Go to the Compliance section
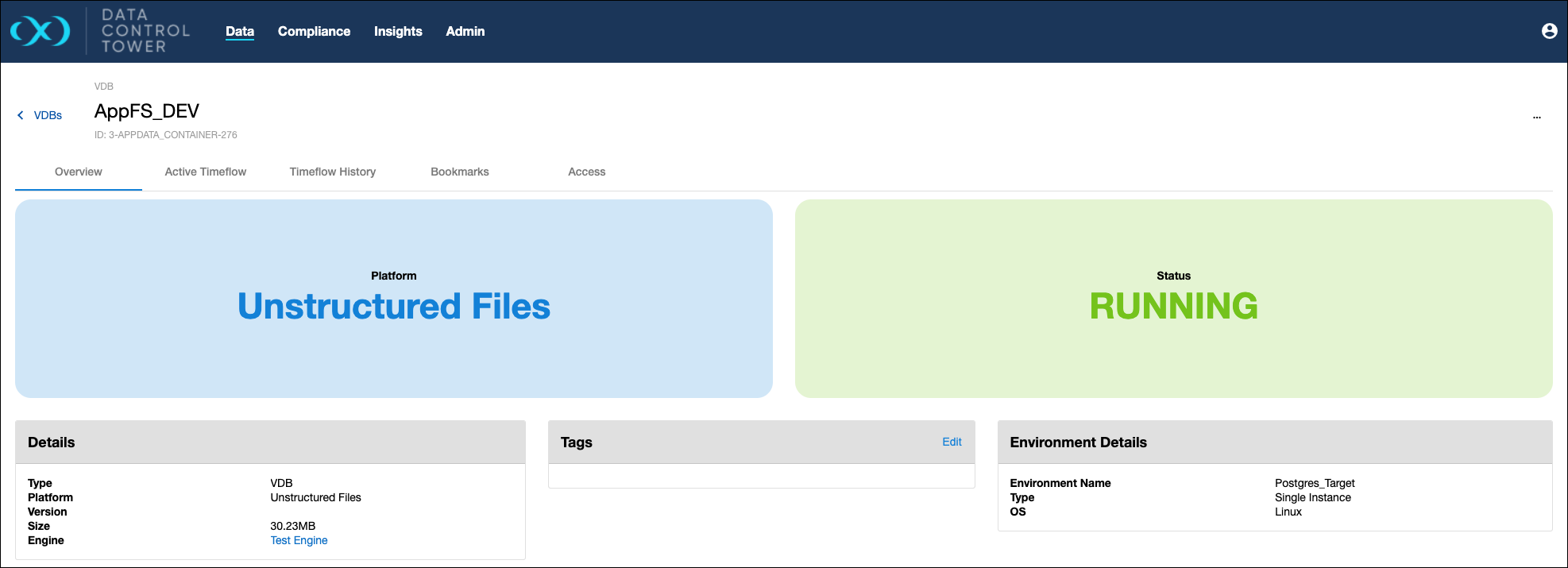Viewport: 1568px width, 568px height. click(314, 31)
